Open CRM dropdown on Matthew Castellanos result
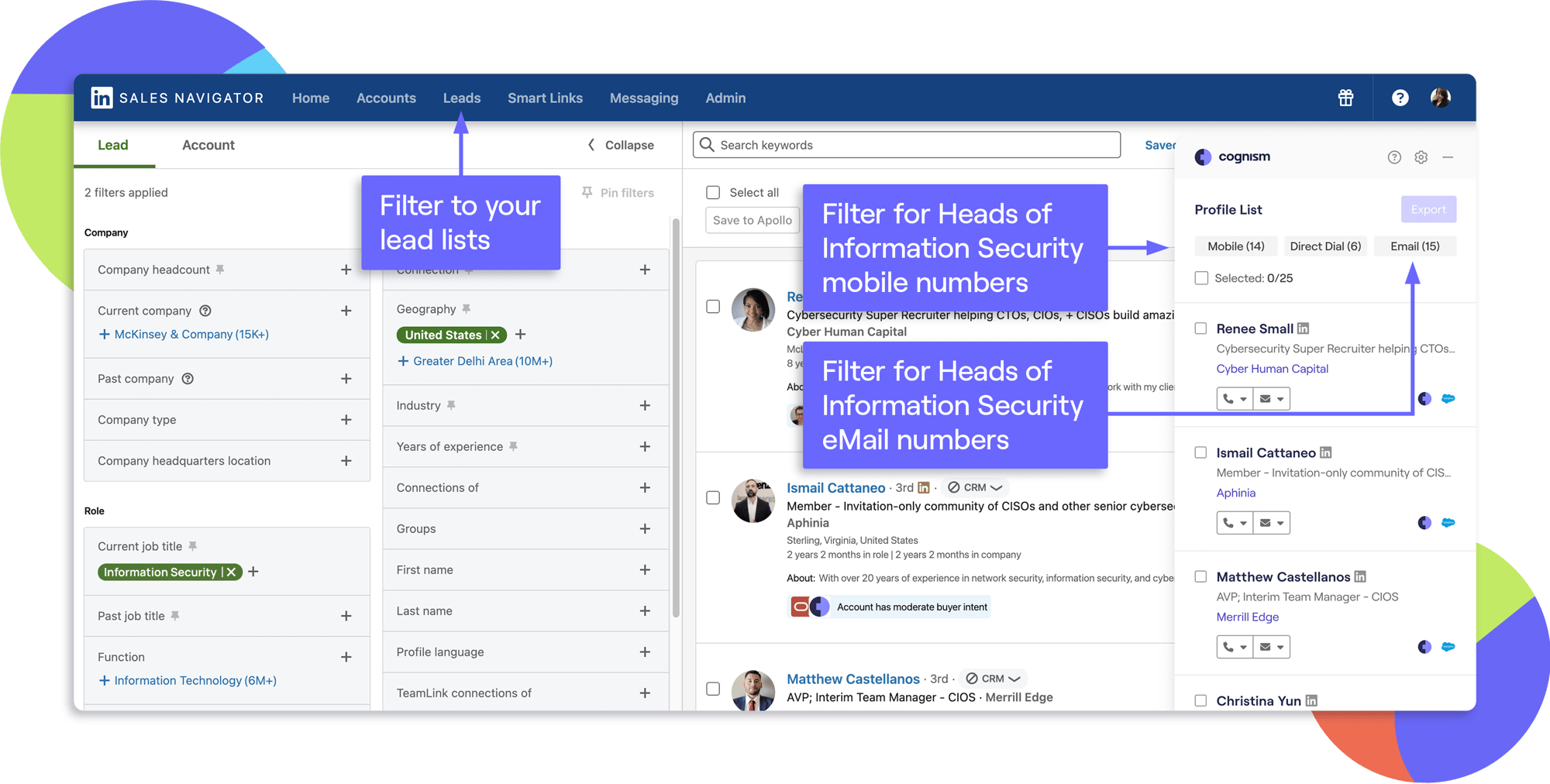The image size is (1550, 784). click(x=993, y=679)
